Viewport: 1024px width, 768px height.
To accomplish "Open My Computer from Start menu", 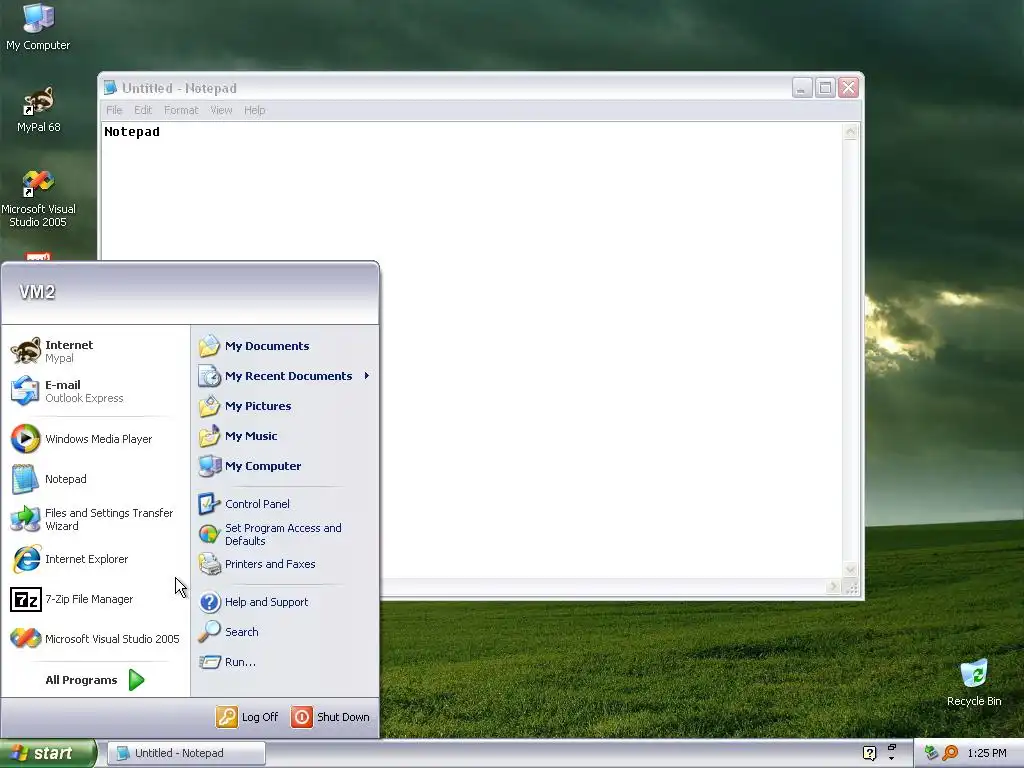I will pyautogui.click(x=284, y=466).
